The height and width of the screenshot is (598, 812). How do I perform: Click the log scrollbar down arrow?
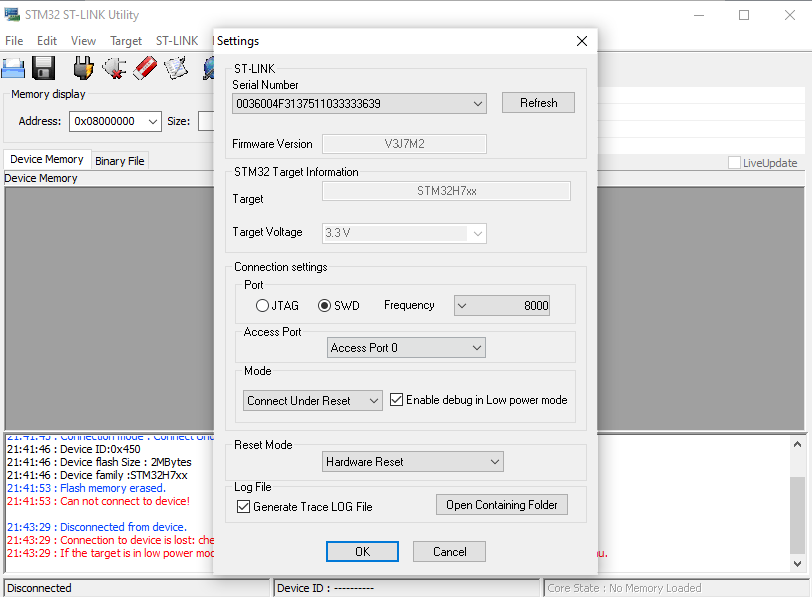tap(798, 563)
